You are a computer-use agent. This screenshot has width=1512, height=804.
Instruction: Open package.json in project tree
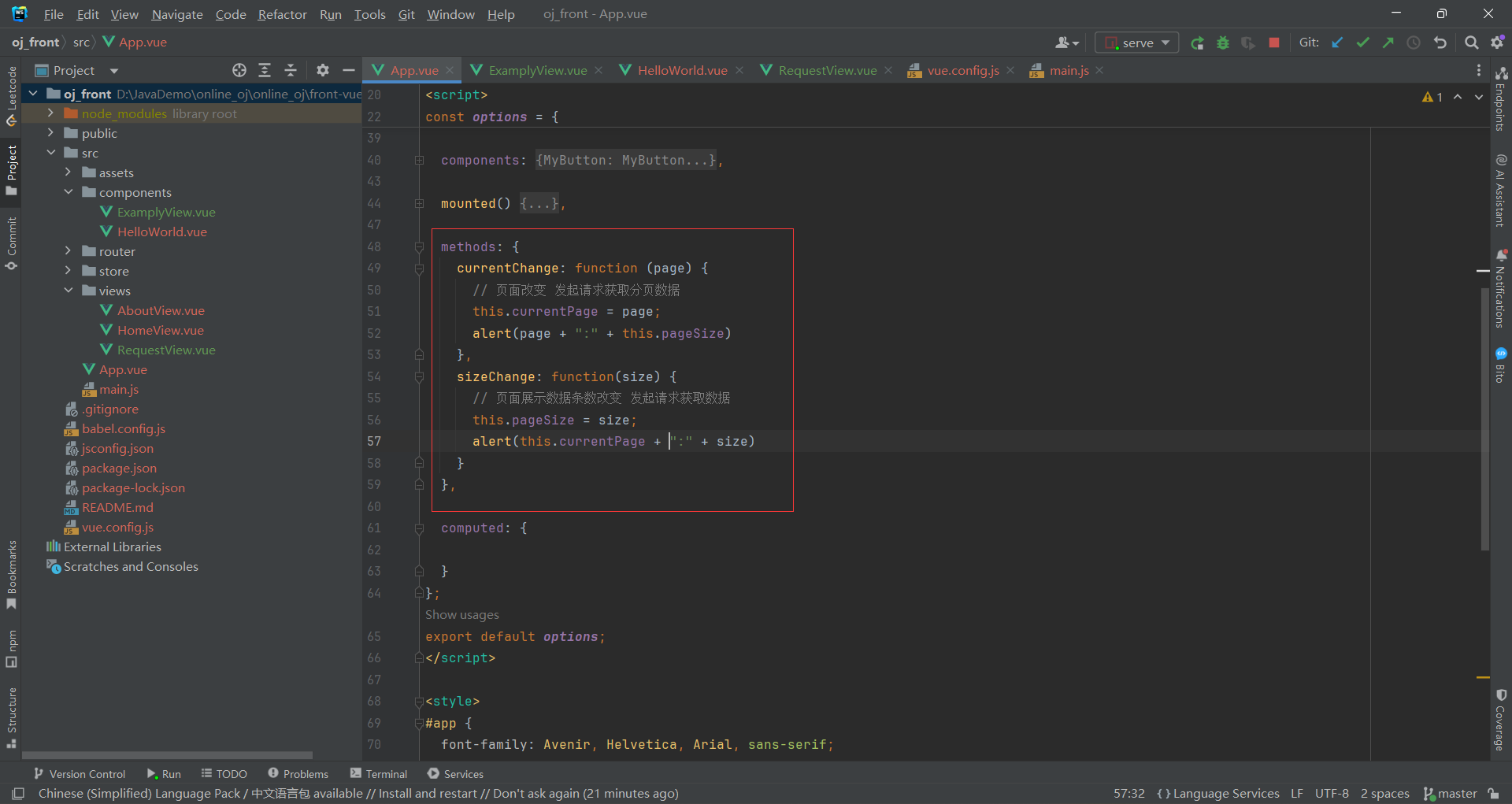pos(119,468)
